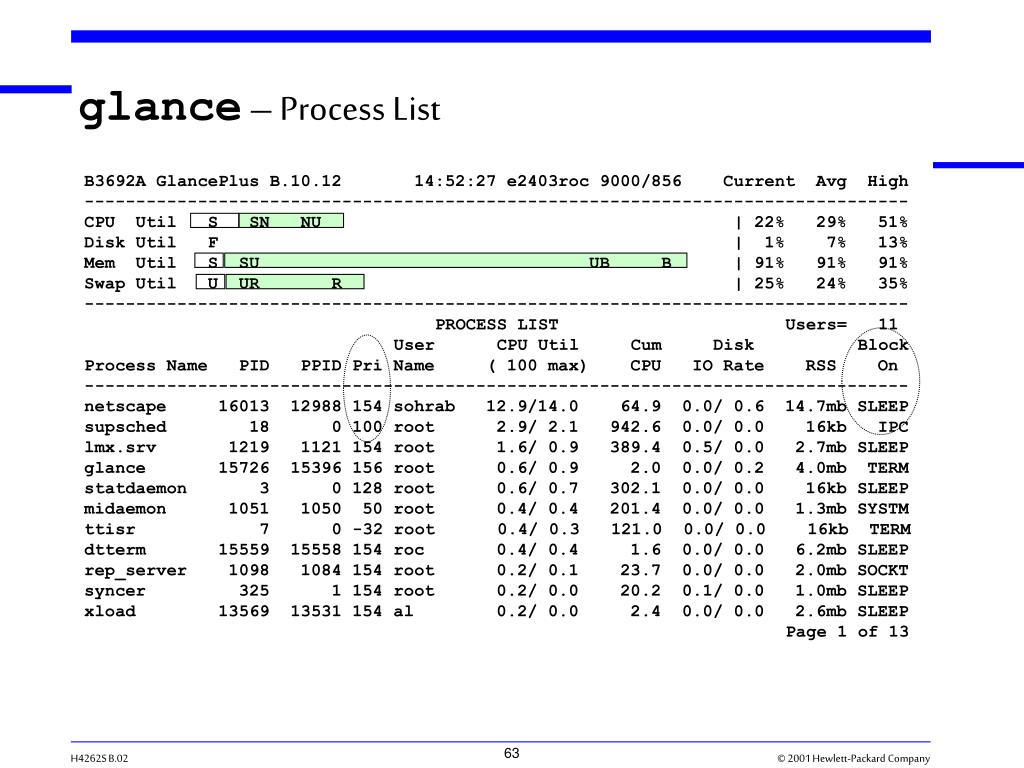Click the 14:52:27 timestamp
The image size is (1024, 768).
click(x=455, y=181)
